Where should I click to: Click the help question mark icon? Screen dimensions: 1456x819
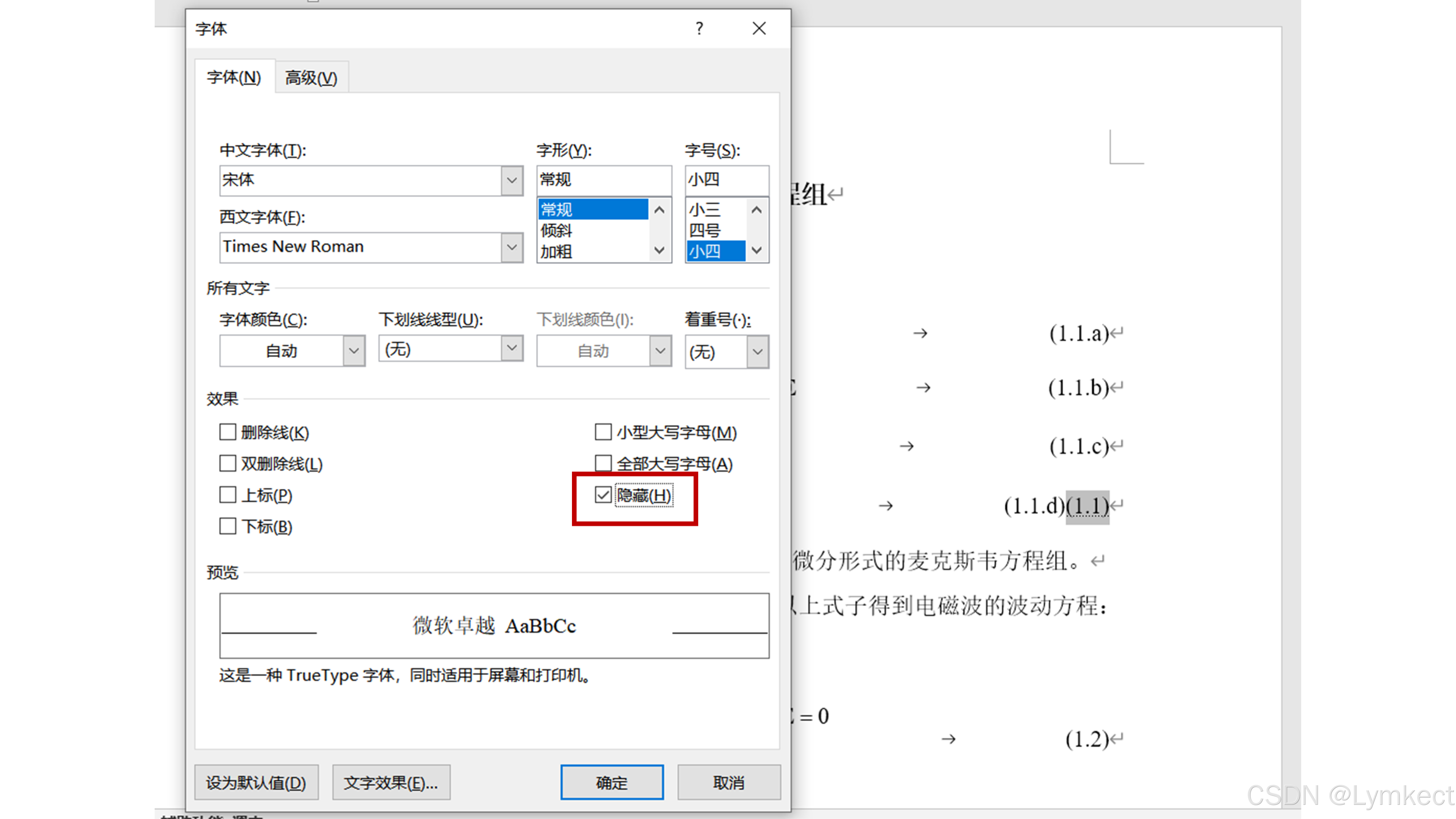[x=699, y=28]
